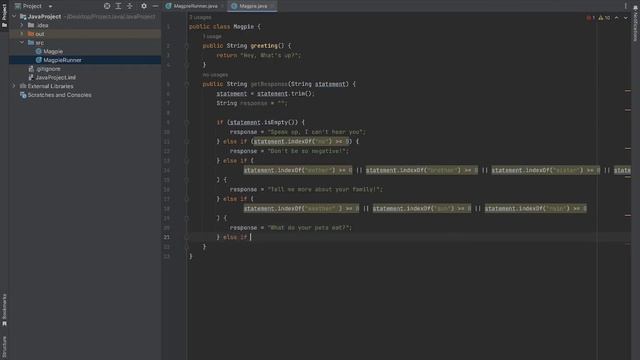Open the Structure tool window
This screenshot has width=640, height=360.
tap(4, 347)
